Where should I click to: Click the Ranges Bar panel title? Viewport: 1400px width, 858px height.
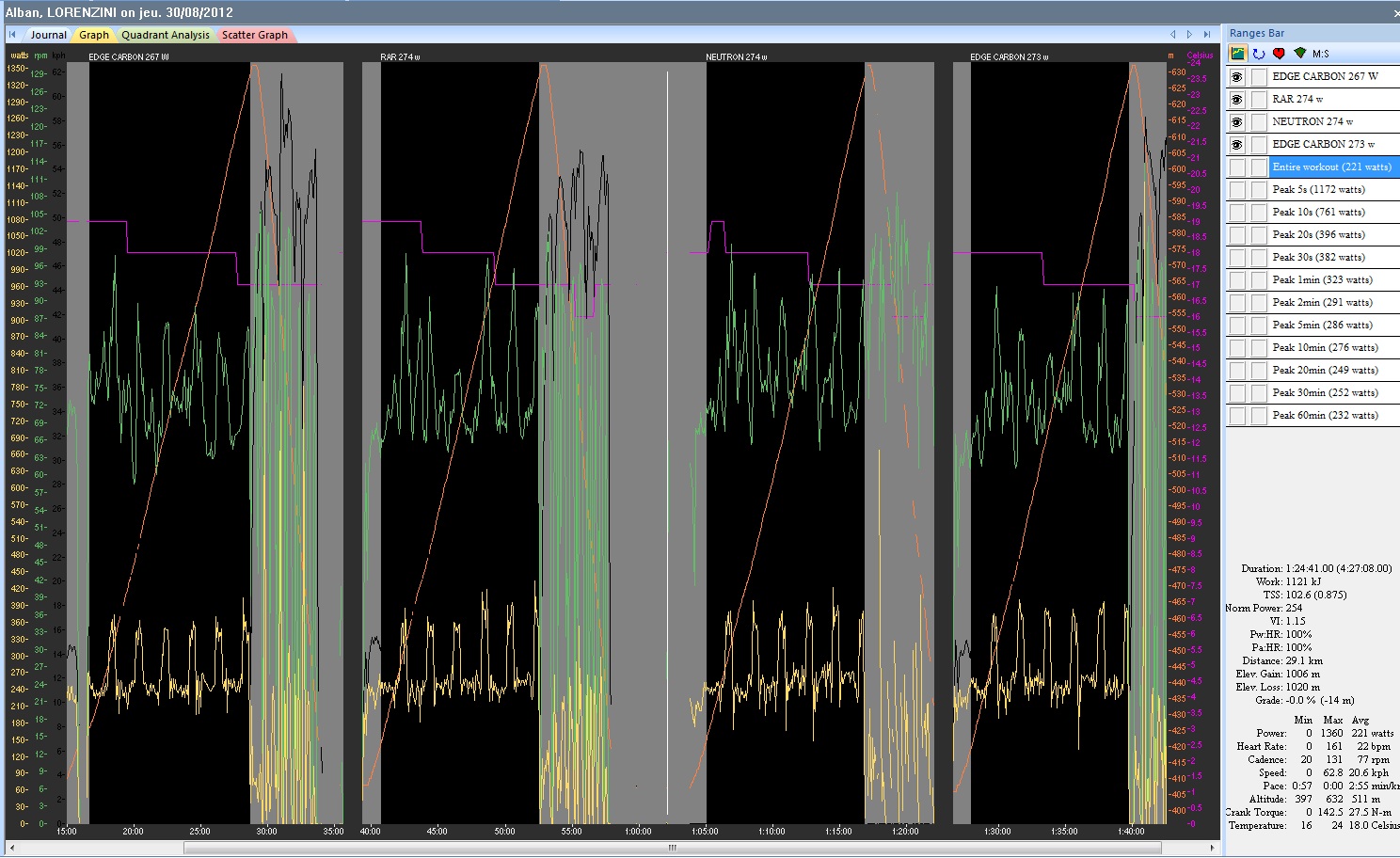[1257, 33]
